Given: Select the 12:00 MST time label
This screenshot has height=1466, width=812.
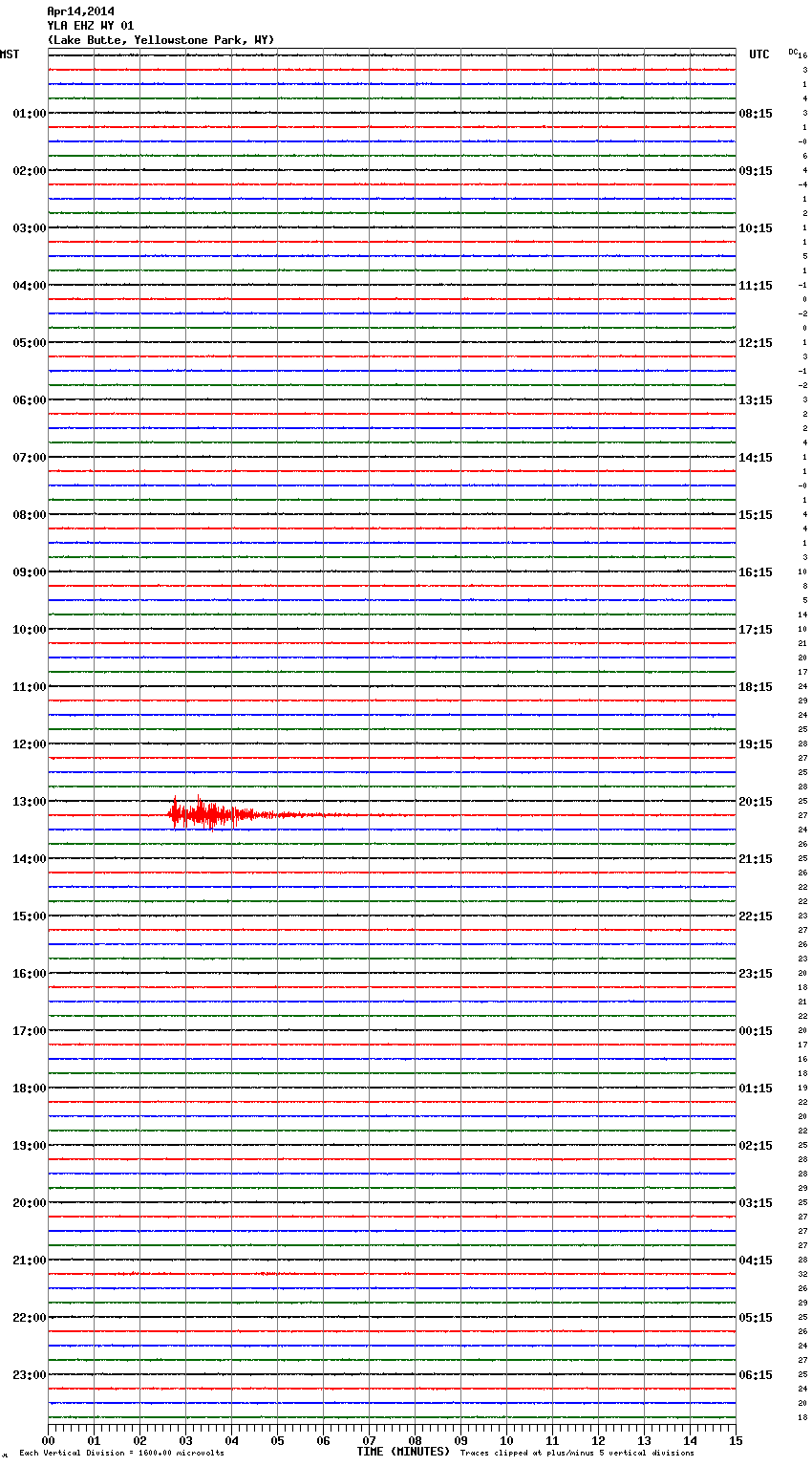Looking at the screenshot, I should tap(29, 744).
